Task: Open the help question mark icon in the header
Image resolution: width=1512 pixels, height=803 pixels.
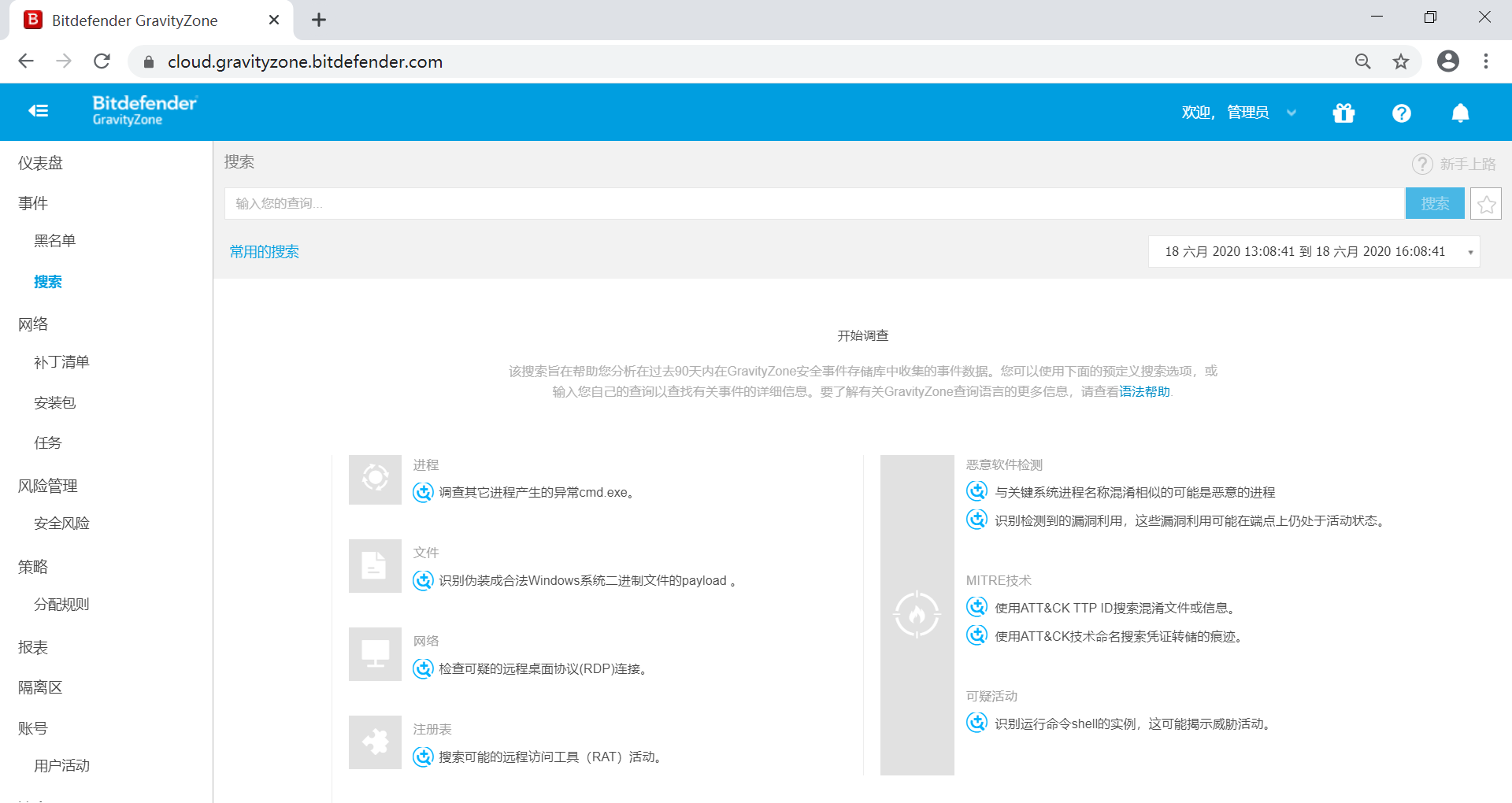Action: [1402, 113]
